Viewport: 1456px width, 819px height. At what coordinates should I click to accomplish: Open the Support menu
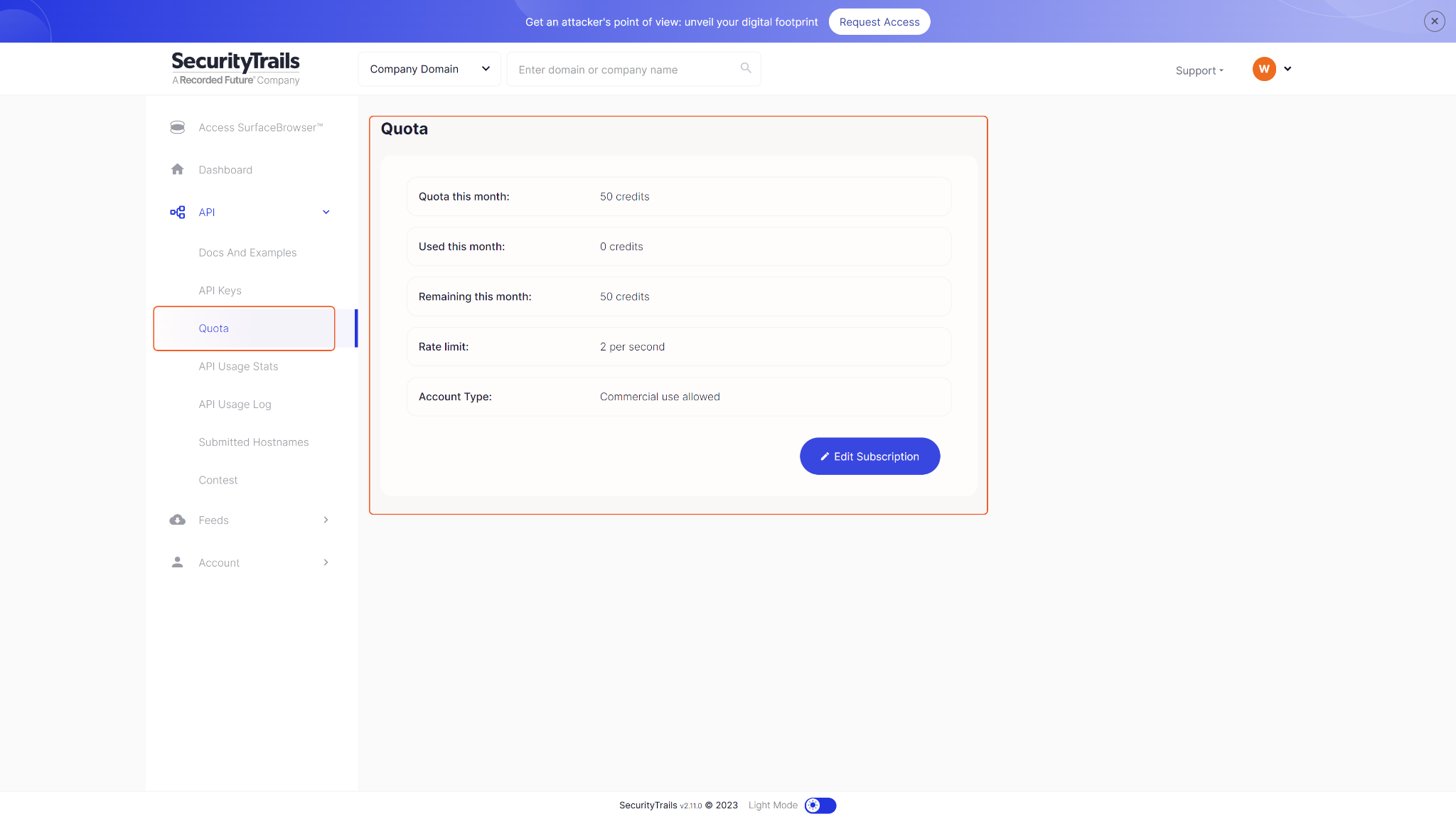pos(1199,70)
